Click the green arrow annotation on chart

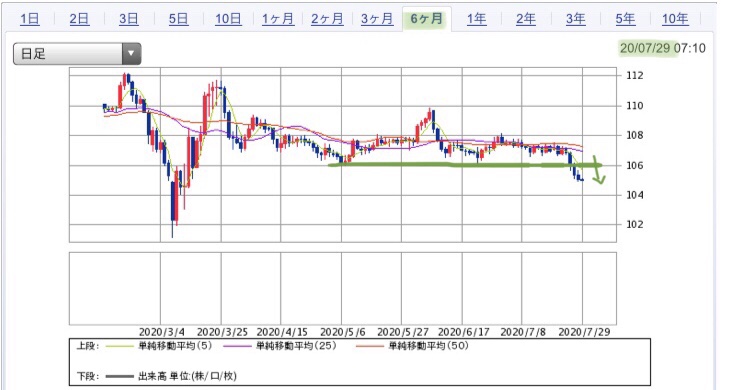click(599, 170)
